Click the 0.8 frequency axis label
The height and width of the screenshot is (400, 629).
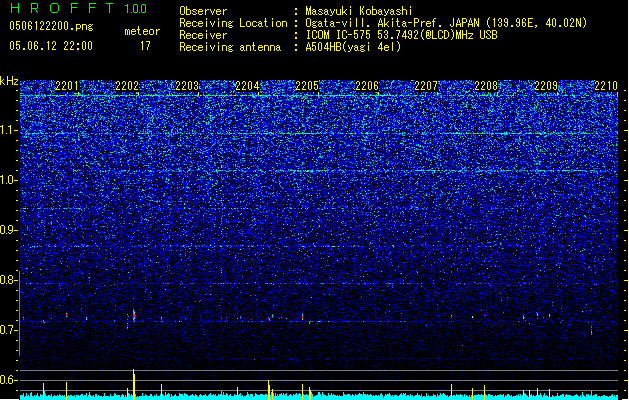tap(8, 280)
